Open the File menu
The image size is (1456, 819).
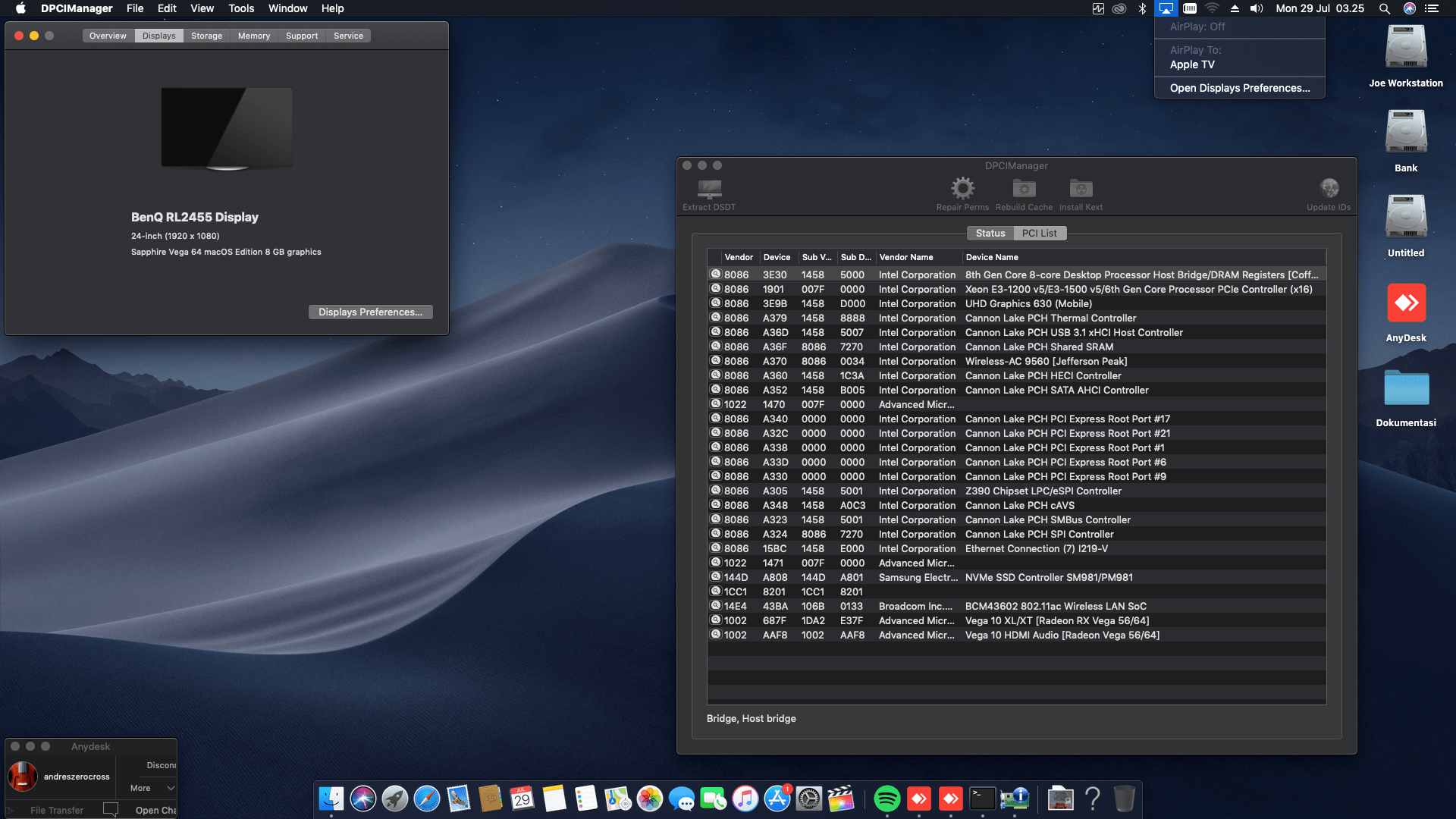(135, 8)
